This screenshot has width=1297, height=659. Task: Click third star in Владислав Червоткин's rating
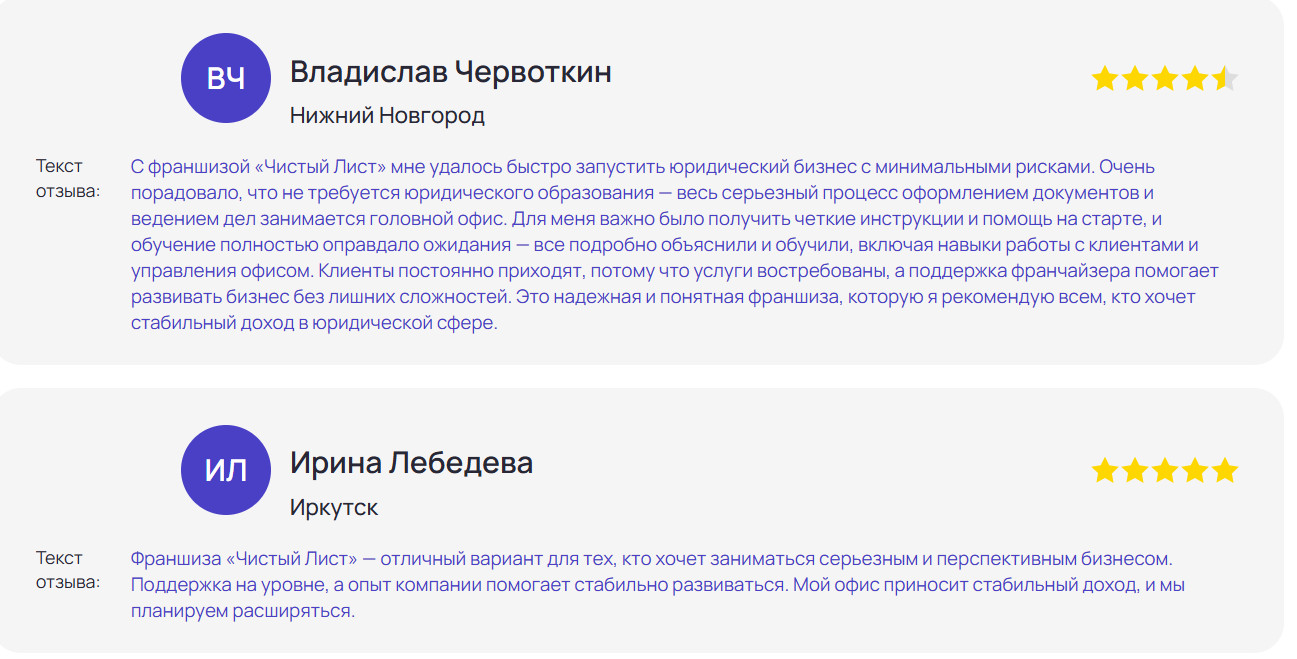[x=1165, y=79]
